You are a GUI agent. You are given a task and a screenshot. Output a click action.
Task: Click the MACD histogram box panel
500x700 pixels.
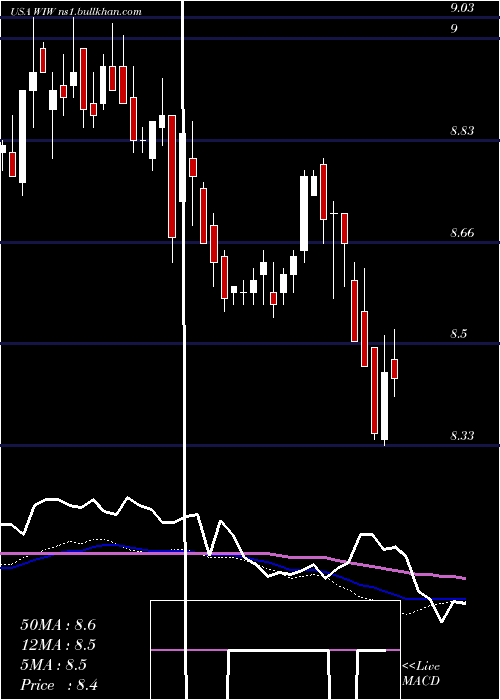pos(275,650)
